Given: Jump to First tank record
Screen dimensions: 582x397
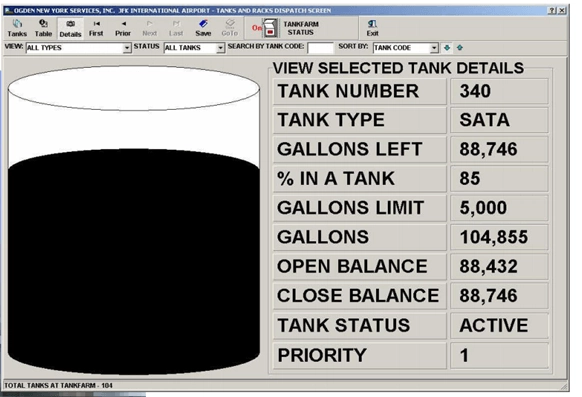Looking at the screenshot, I should tap(96, 29).
